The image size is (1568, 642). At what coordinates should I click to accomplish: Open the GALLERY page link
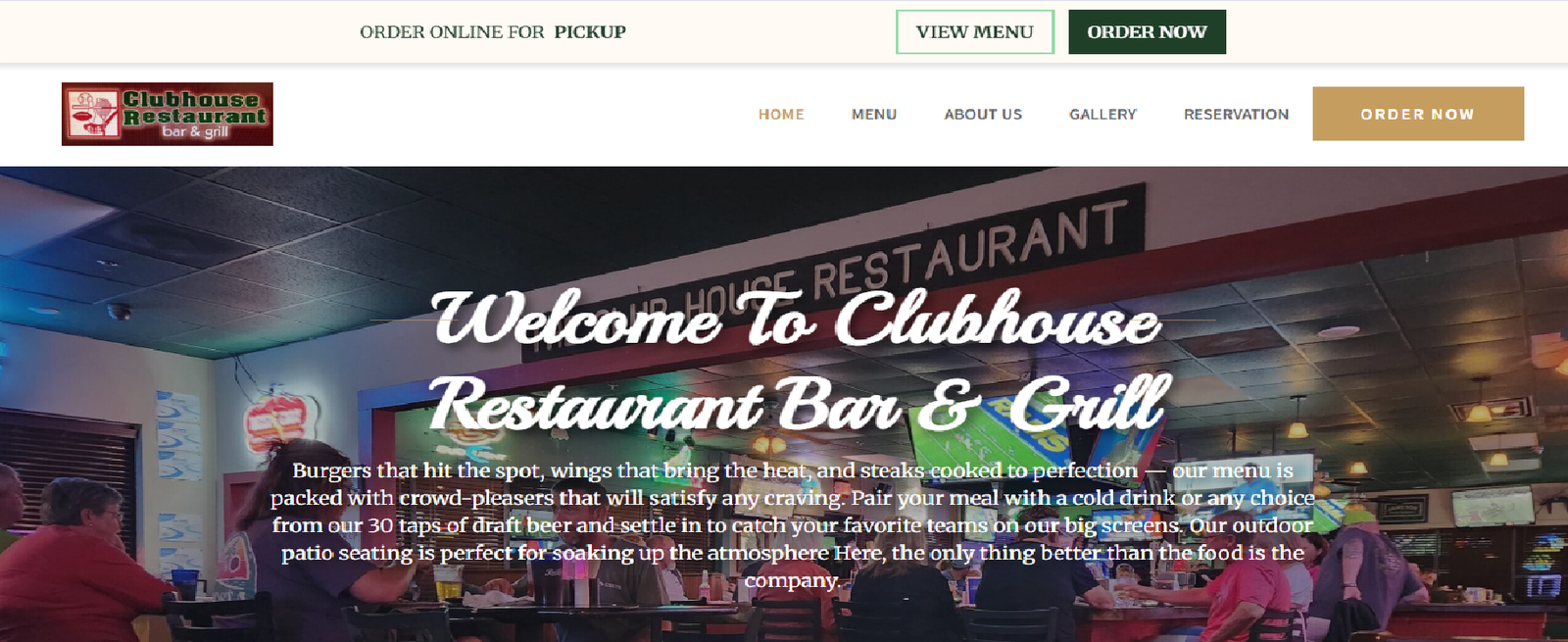click(1102, 115)
